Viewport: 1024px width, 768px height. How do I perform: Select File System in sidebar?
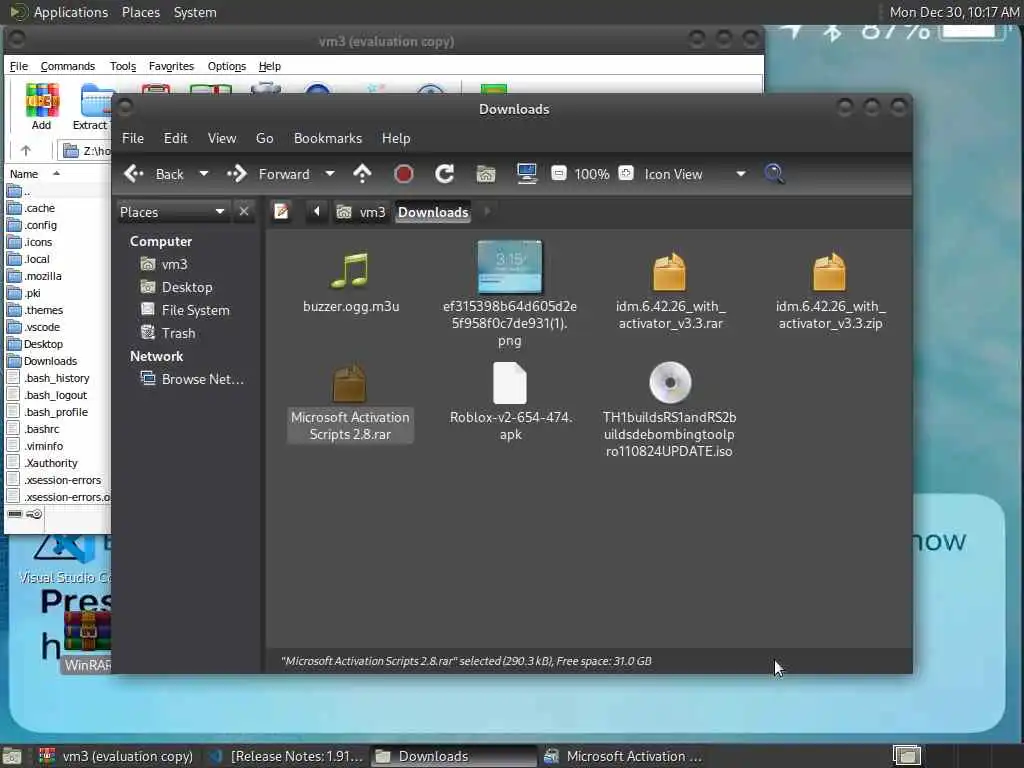185,310
